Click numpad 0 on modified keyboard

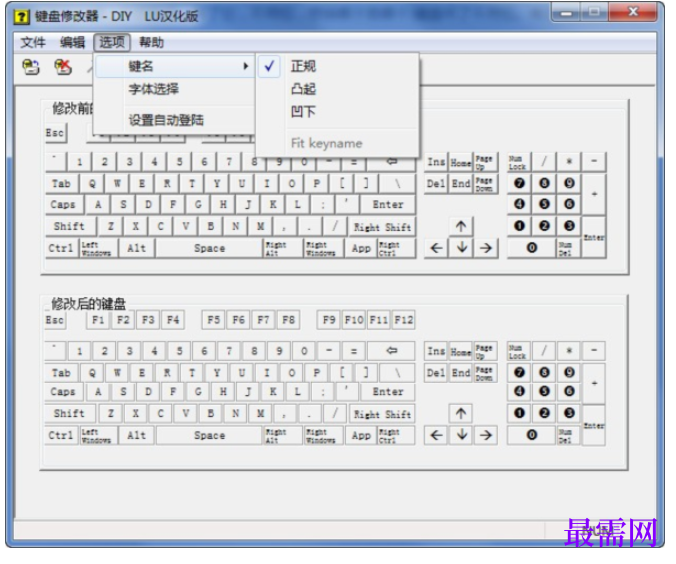point(532,435)
